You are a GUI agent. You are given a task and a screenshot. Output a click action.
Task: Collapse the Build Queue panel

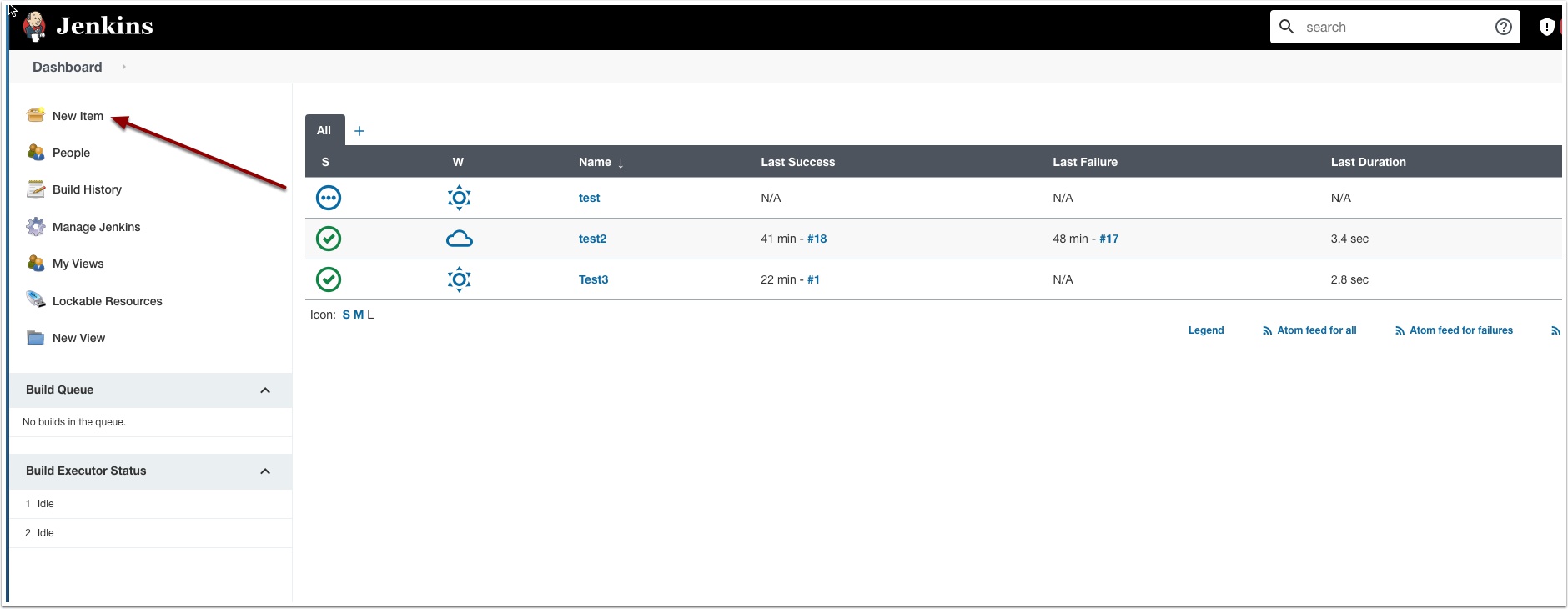(x=265, y=390)
